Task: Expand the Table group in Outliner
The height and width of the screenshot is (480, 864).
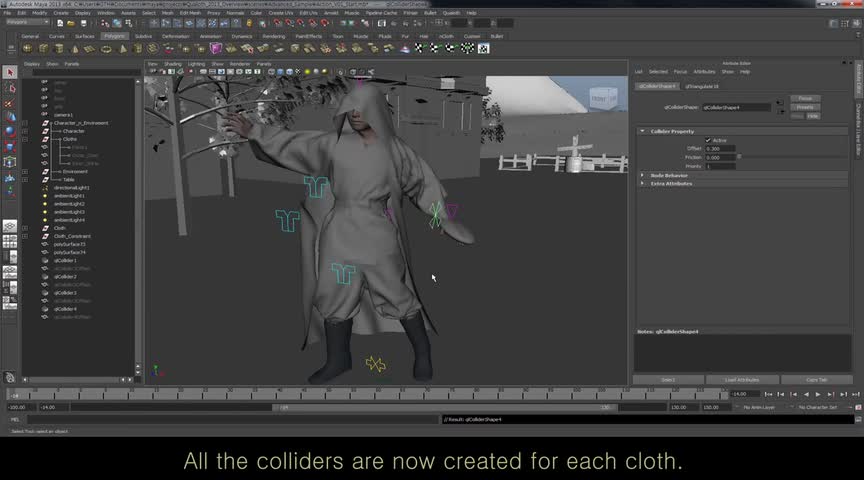Action: [25, 180]
